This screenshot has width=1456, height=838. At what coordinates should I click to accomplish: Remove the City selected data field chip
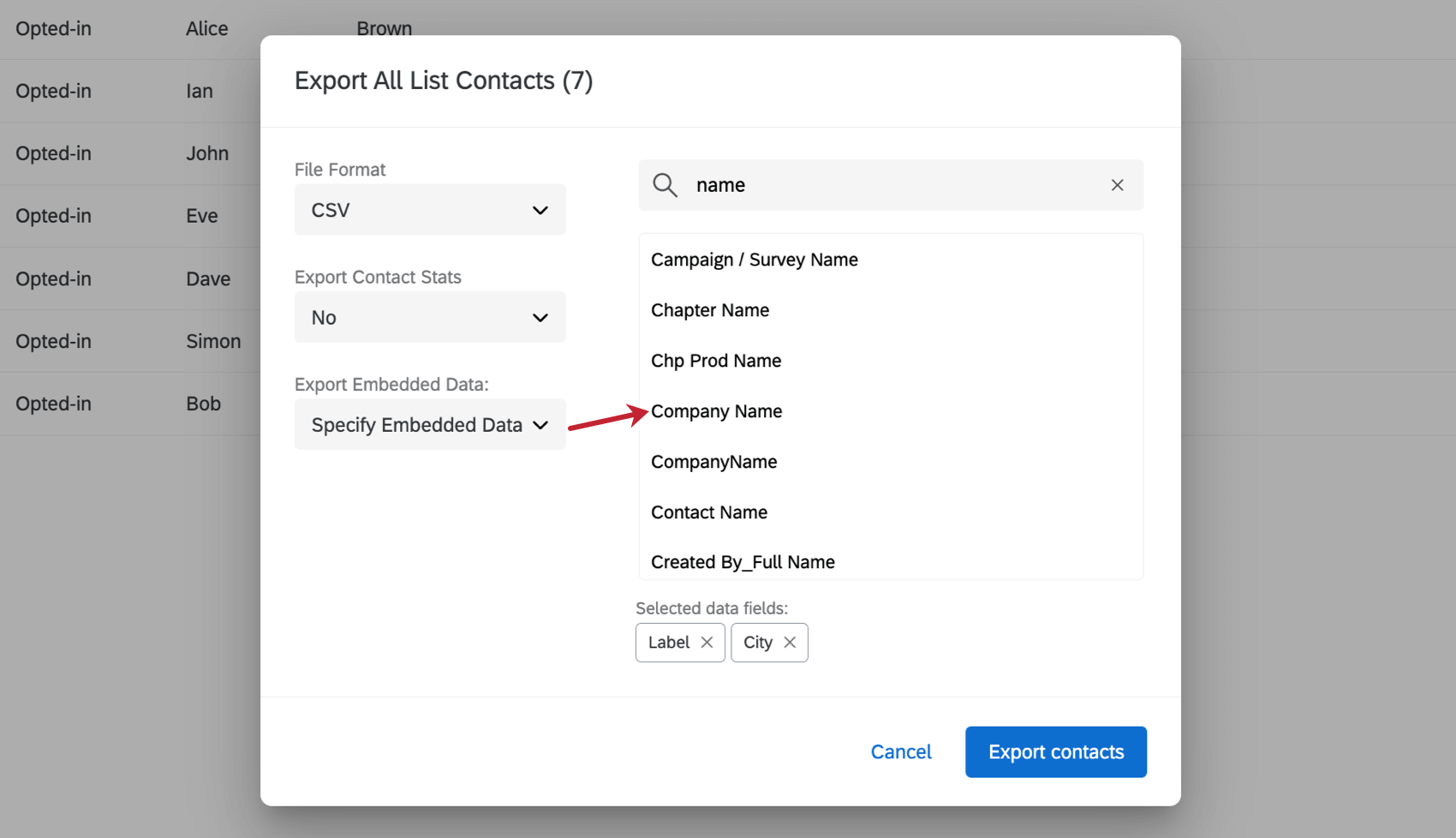[x=791, y=642]
